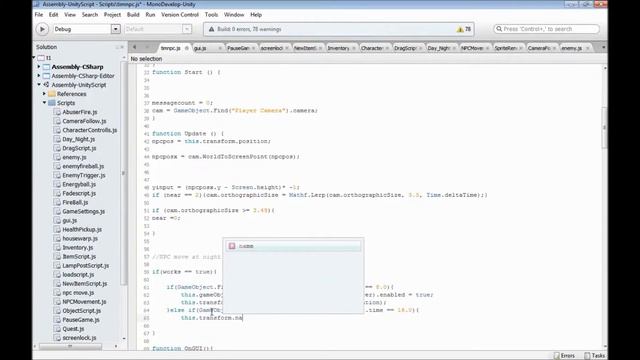Screen dimensions: 640x360
Task: Open the Help menu
Action: (x=256, y=15)
